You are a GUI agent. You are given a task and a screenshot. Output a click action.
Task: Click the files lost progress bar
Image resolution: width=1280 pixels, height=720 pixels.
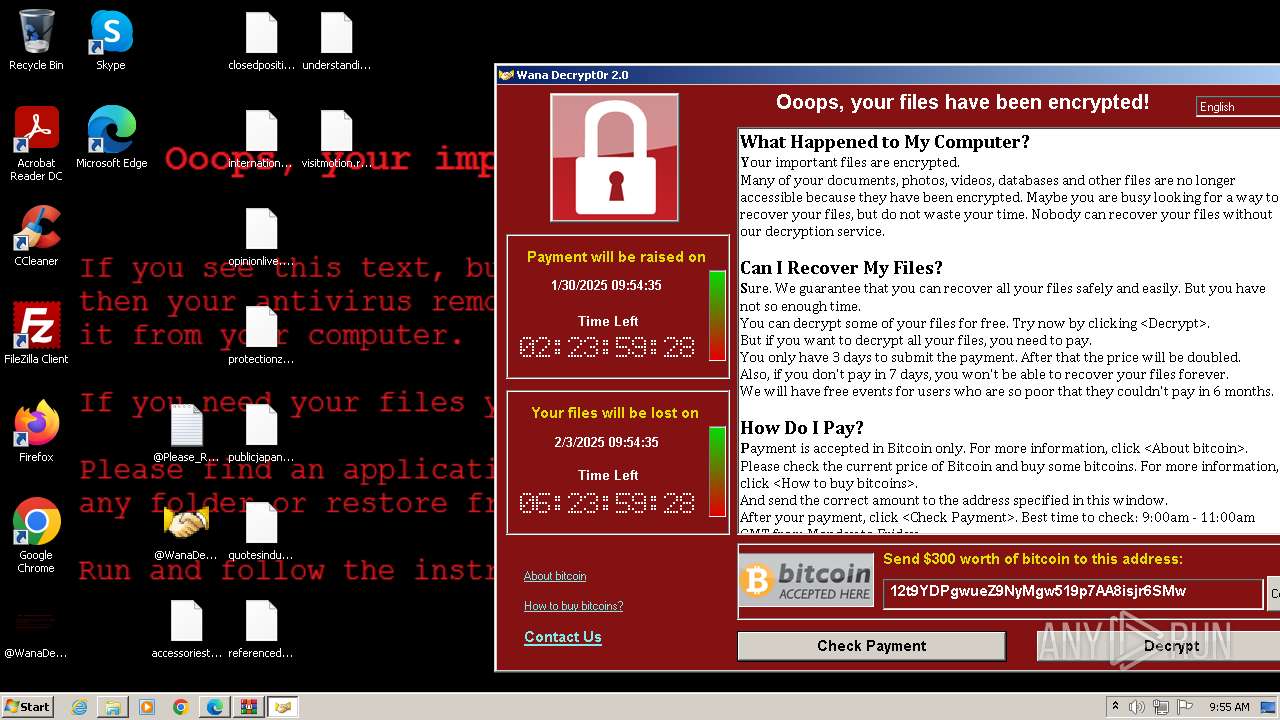pos(717,472)
